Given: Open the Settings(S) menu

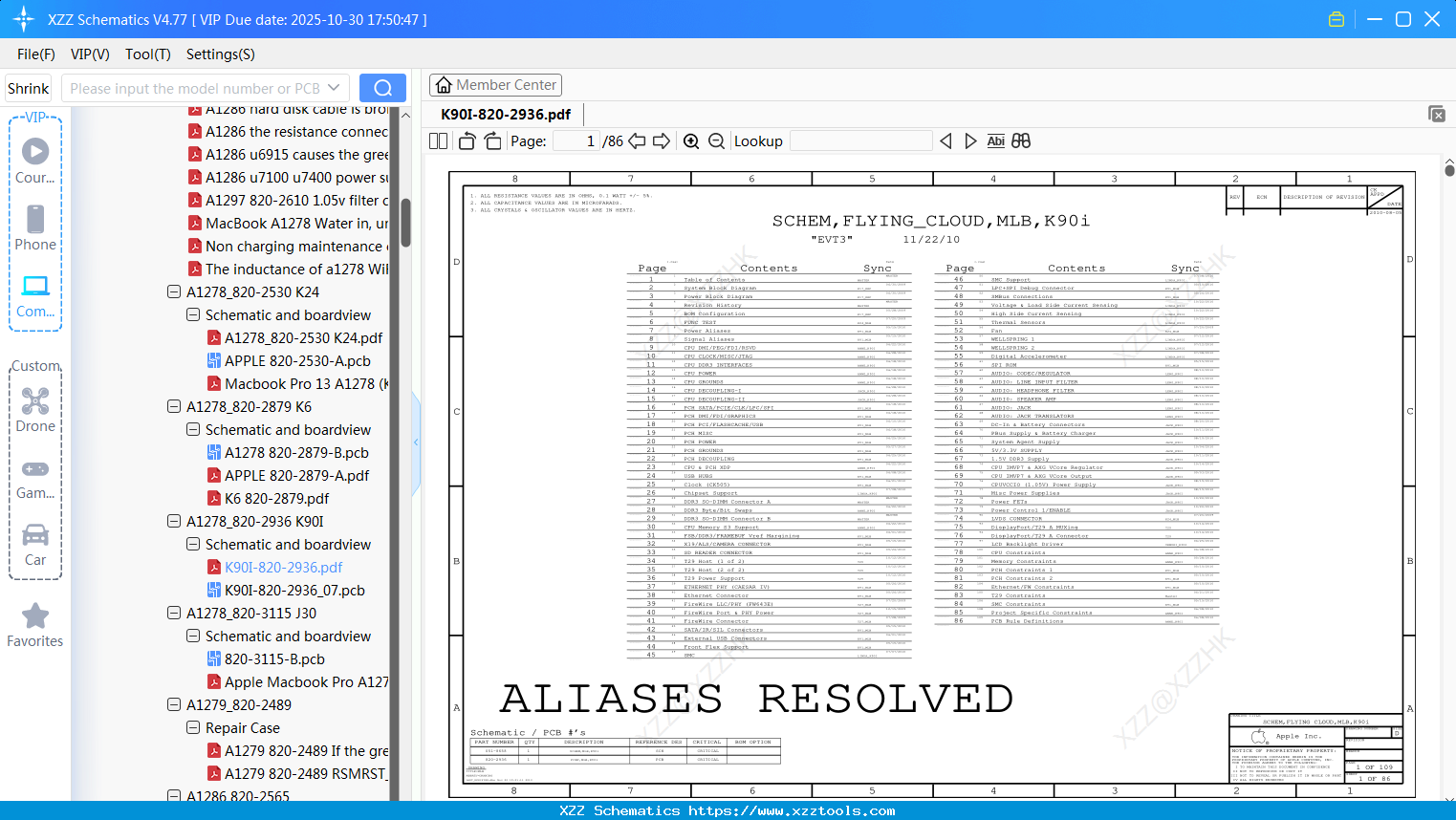Looking at the screenshot, I should pos(221,54).
